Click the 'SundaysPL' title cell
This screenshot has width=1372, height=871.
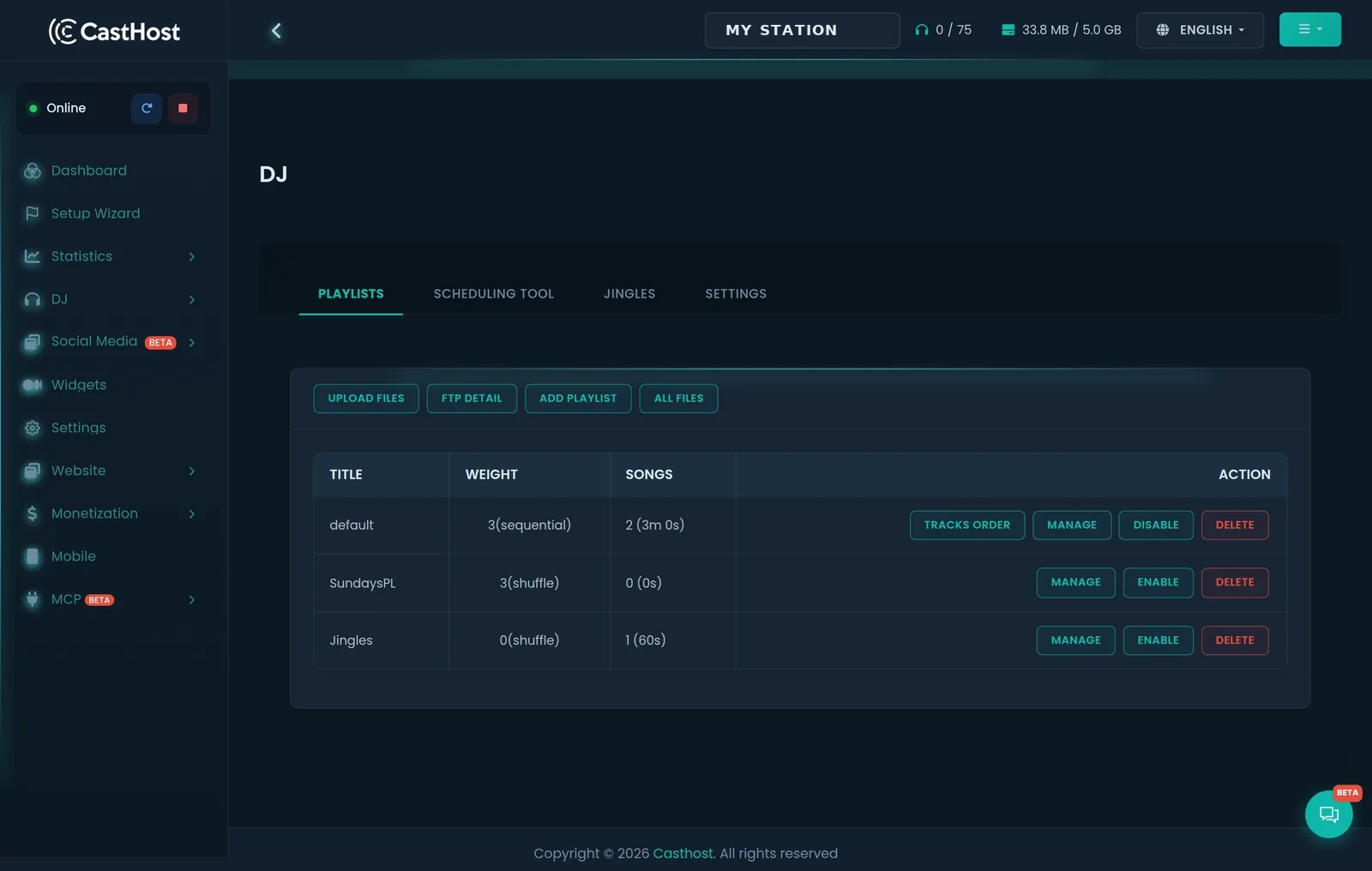(x=381, y=583)
